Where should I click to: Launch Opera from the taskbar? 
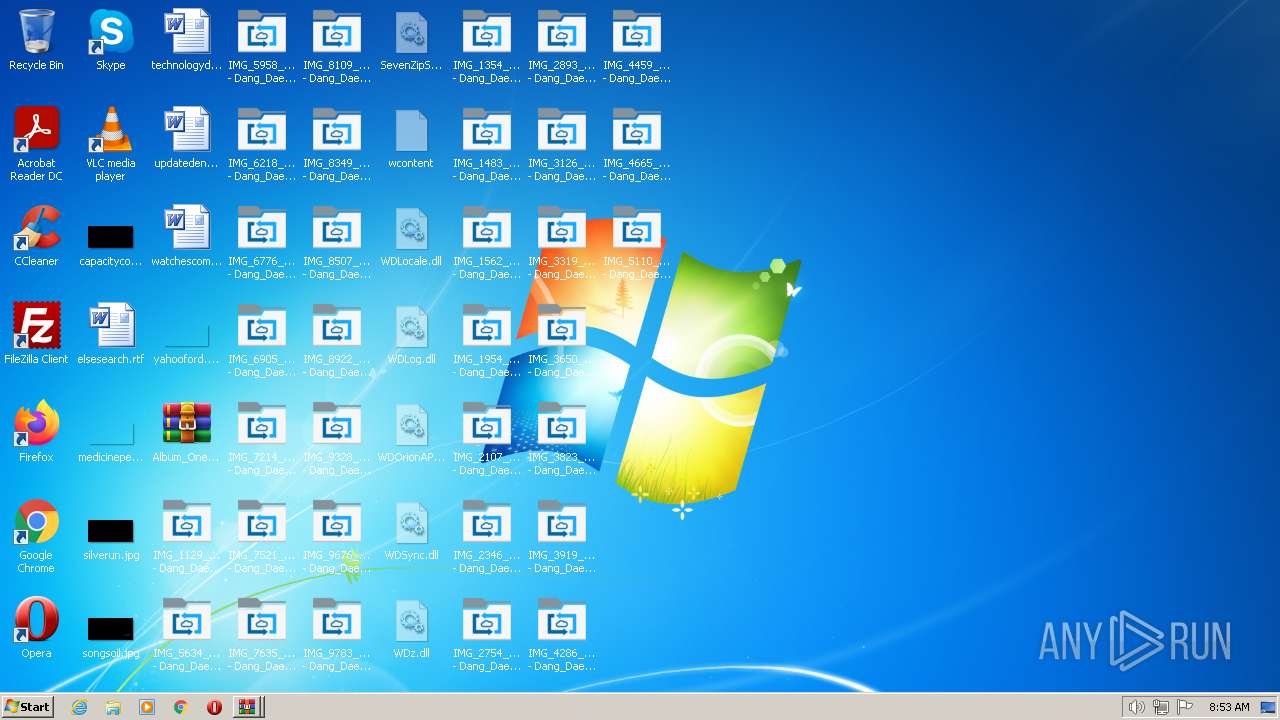tap(214, 707)
